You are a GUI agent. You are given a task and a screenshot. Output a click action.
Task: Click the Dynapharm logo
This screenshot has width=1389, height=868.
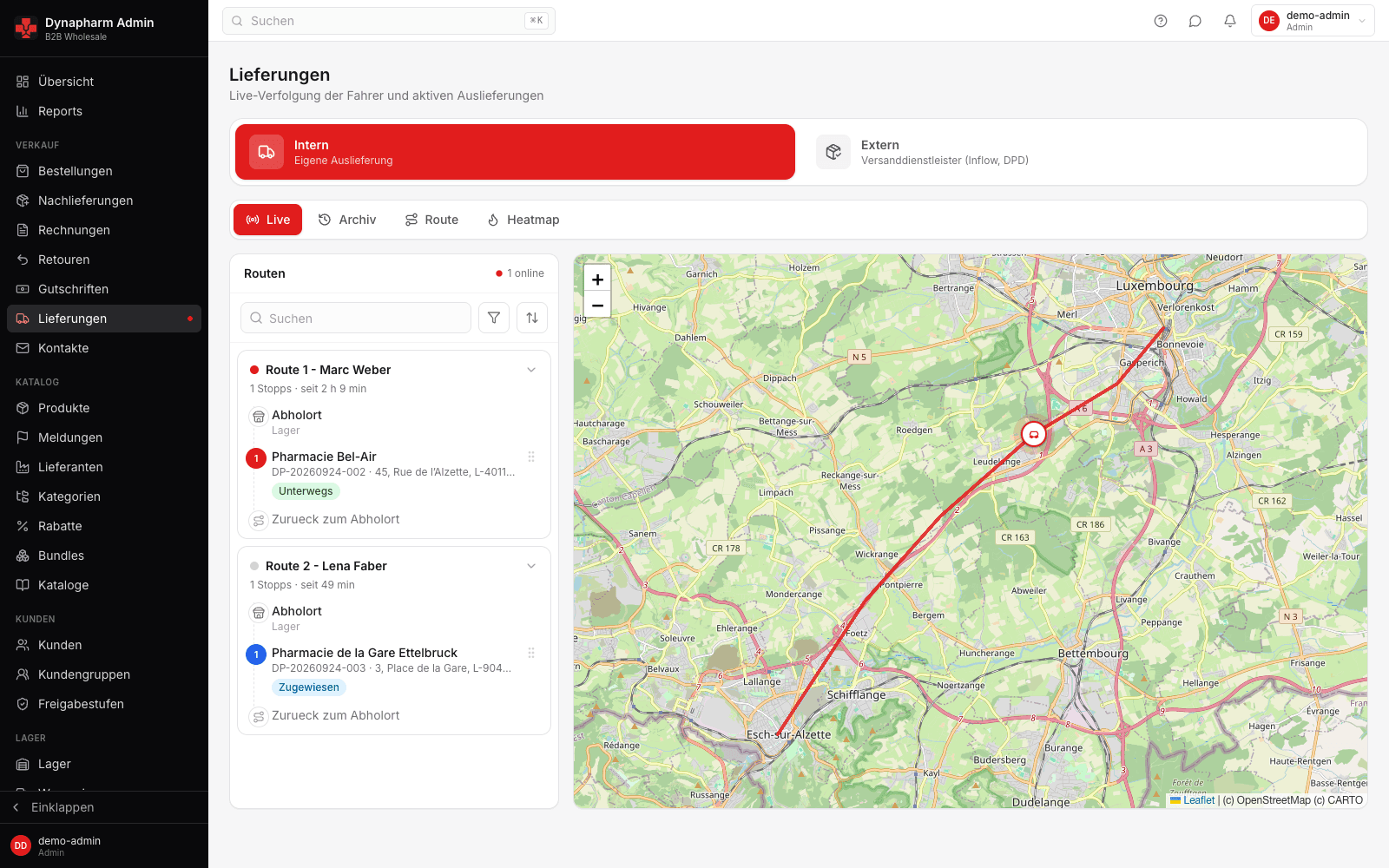coord(26,29)
